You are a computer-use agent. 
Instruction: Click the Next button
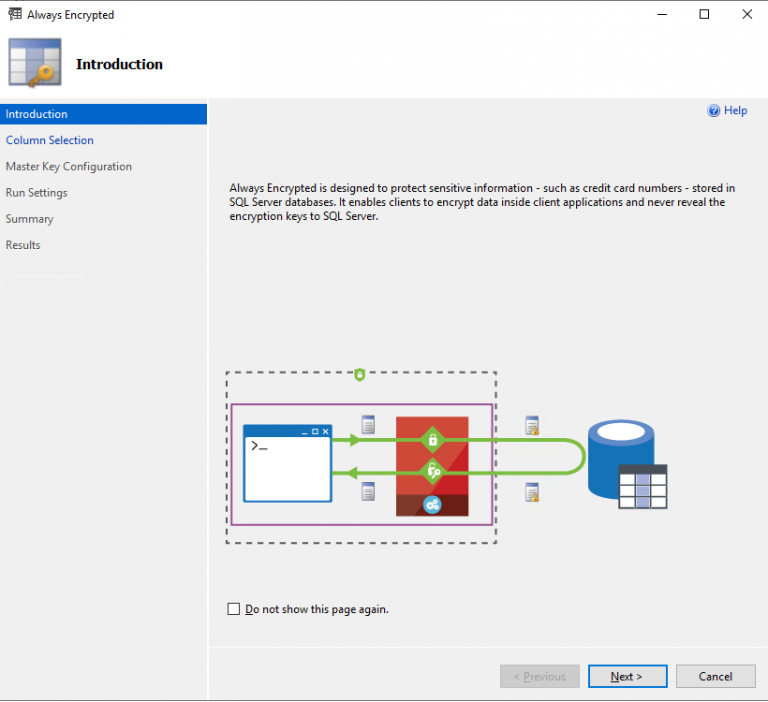[x=627, y=677]
